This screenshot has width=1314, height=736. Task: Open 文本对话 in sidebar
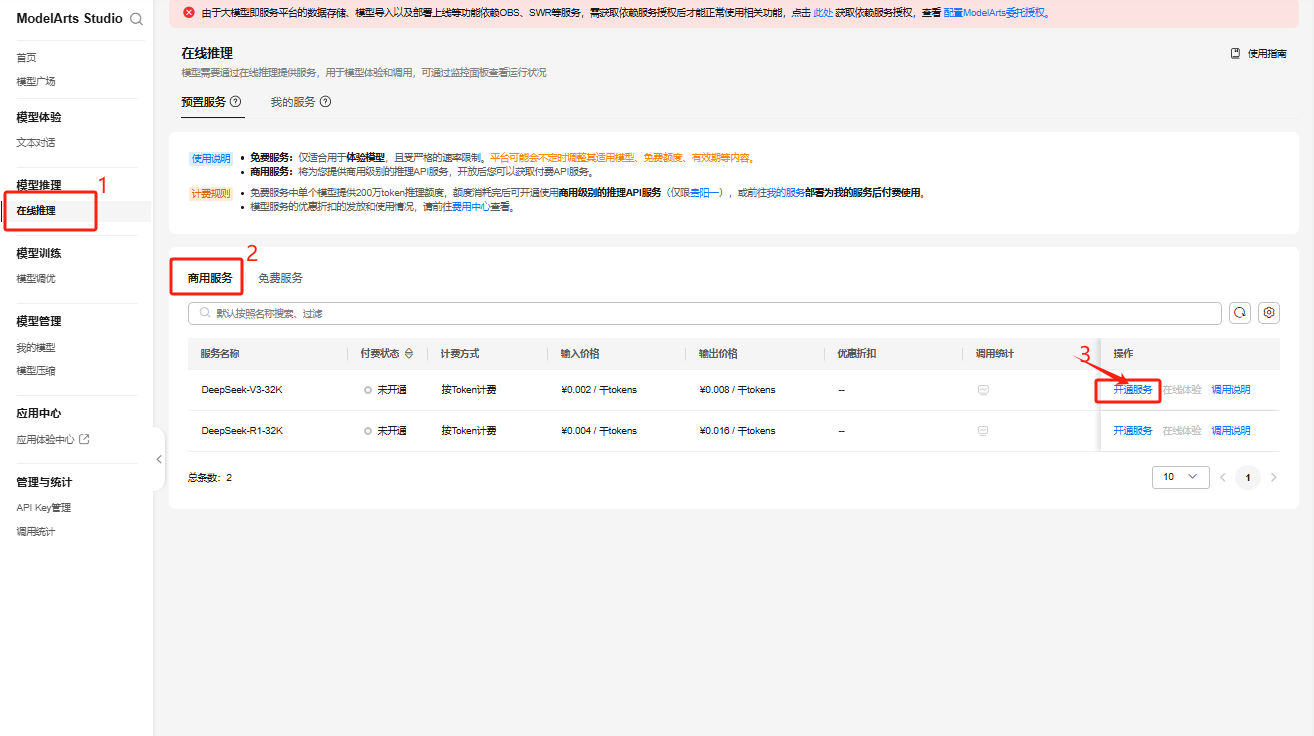coord(36,143)
